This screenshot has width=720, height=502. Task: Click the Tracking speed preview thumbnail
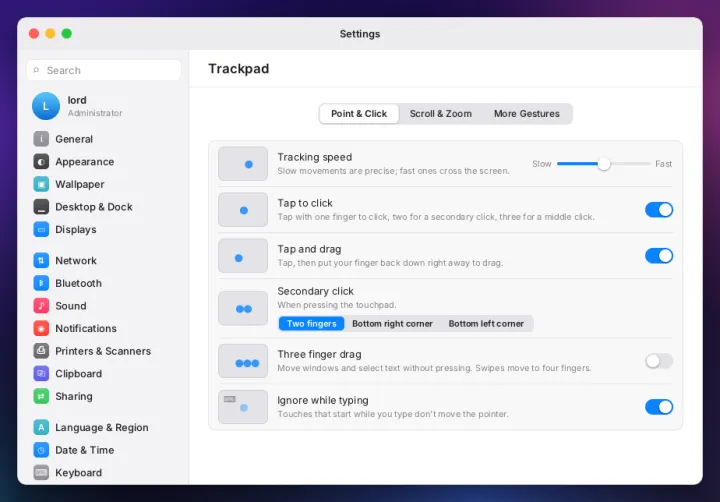pos(243,164)
